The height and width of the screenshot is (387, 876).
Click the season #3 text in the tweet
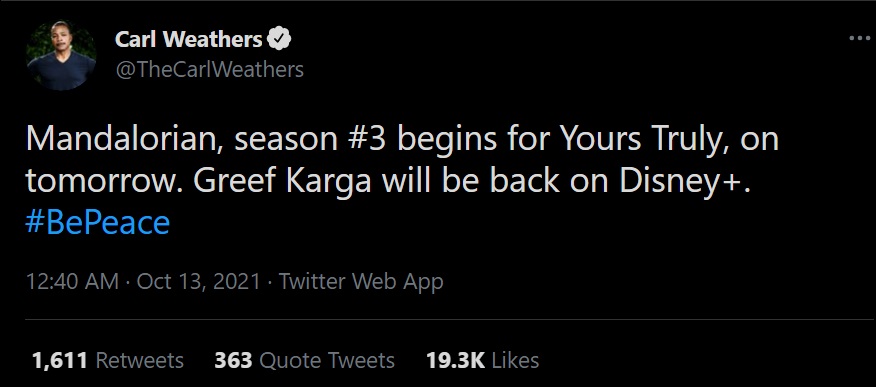(x=310, y=140)
